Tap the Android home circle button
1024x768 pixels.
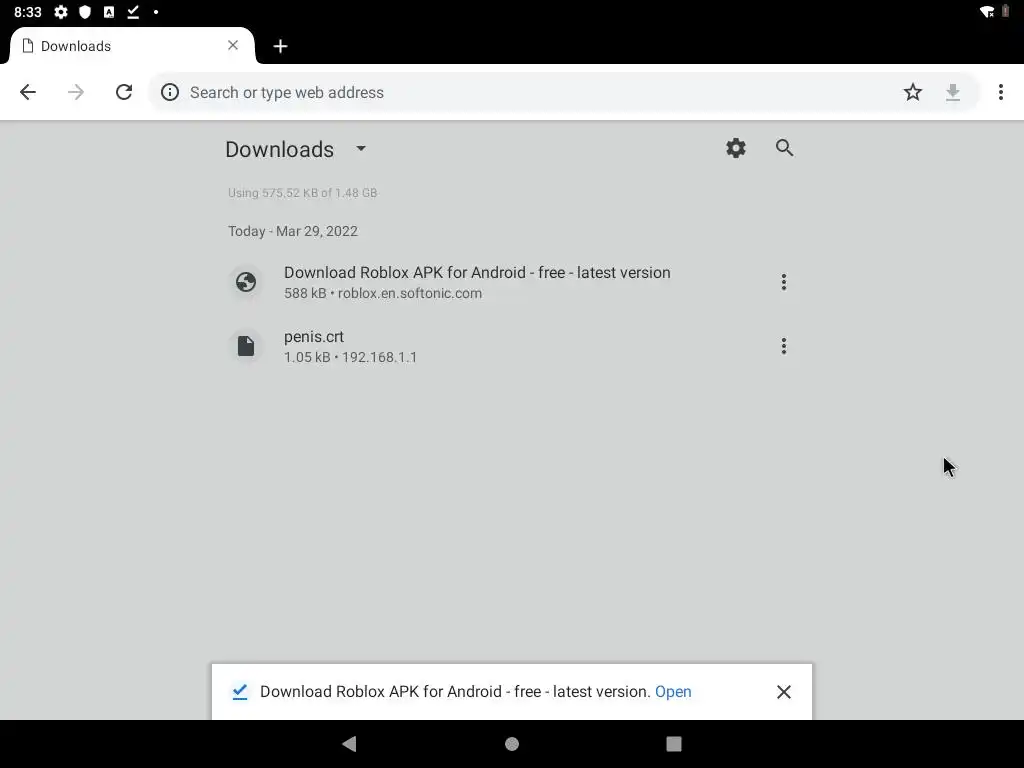coord(512,744)
